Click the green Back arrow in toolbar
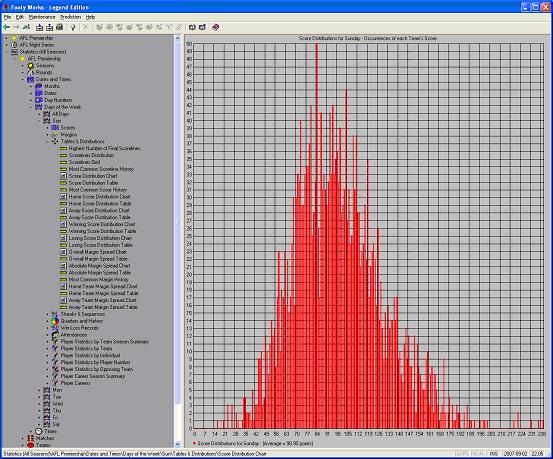The image size is (553, 459). click(7, 27)
